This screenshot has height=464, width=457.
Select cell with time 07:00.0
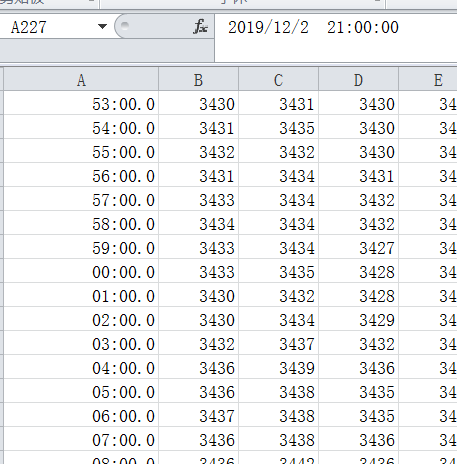(x=81, y=439)
